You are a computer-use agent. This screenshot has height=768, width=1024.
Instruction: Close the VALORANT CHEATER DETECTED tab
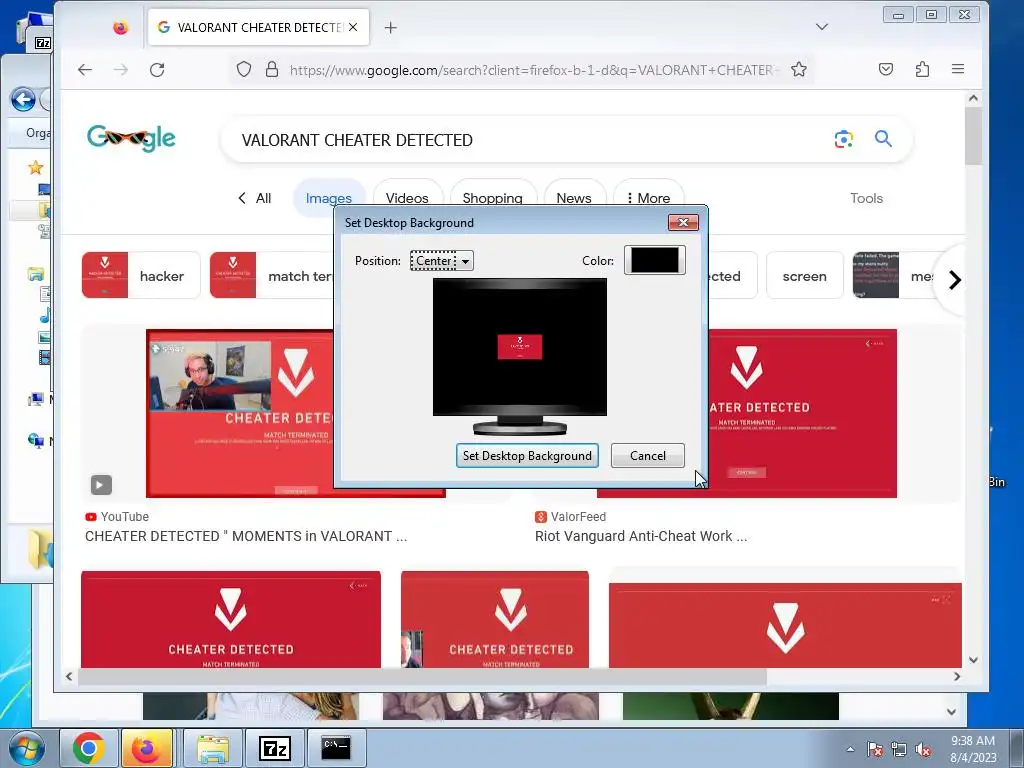click(x=353, y=27)
